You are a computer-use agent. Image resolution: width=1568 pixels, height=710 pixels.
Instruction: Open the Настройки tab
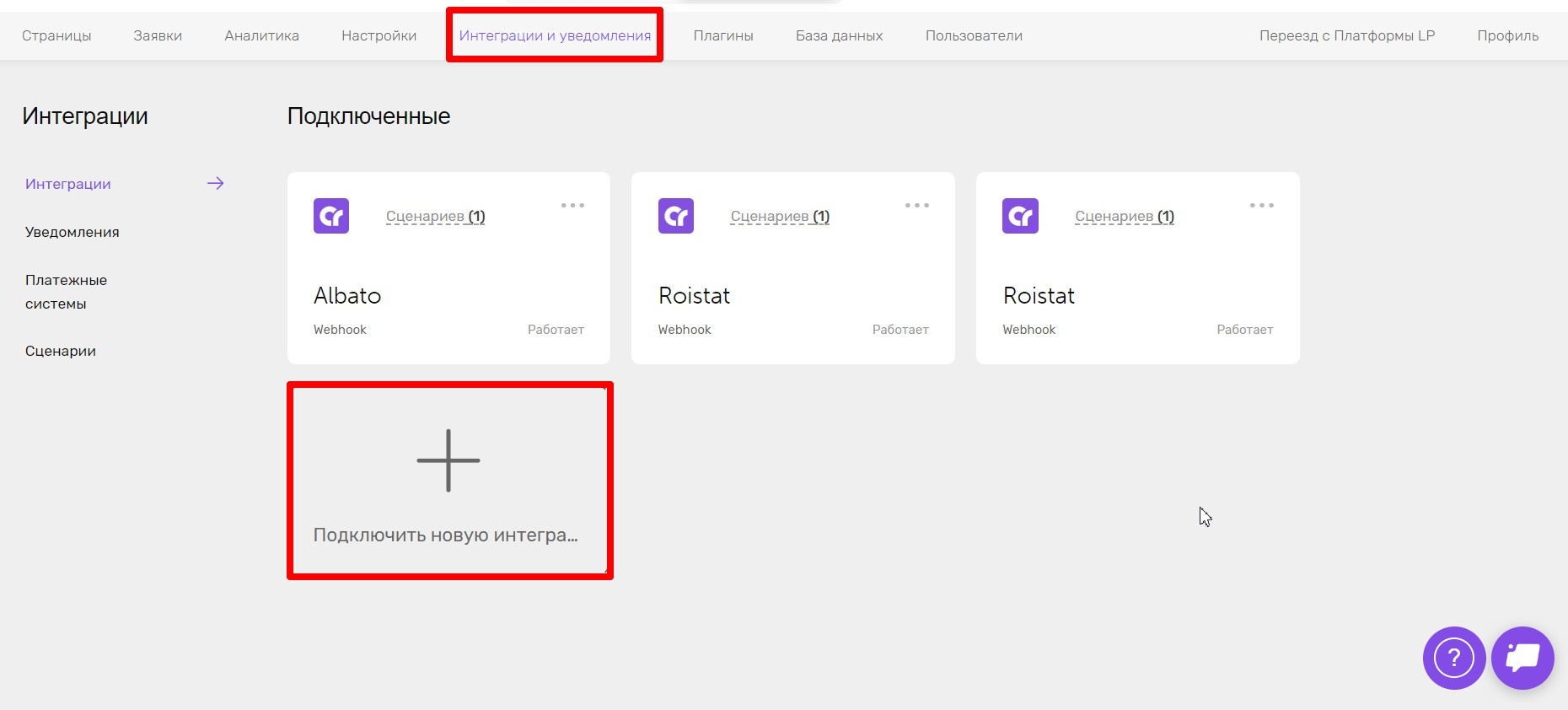click(x=379, y=35)
